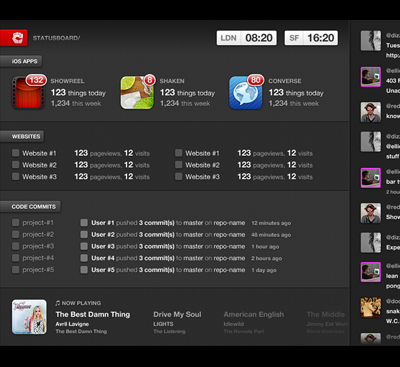Viewport: 400px width, 367px height.
Task: Click the SF 16:20 clock
Action: [x=311, y=38]
